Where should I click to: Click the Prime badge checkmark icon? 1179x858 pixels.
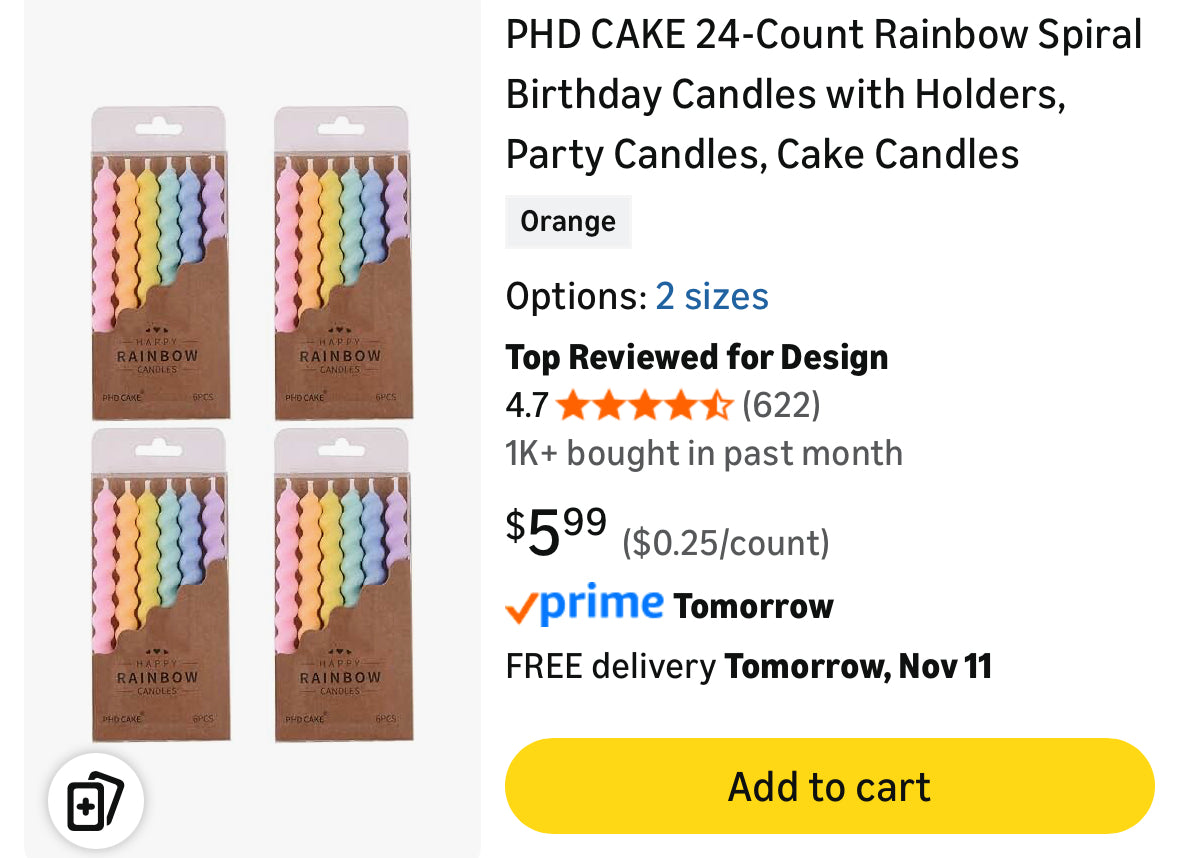point(523,604)
